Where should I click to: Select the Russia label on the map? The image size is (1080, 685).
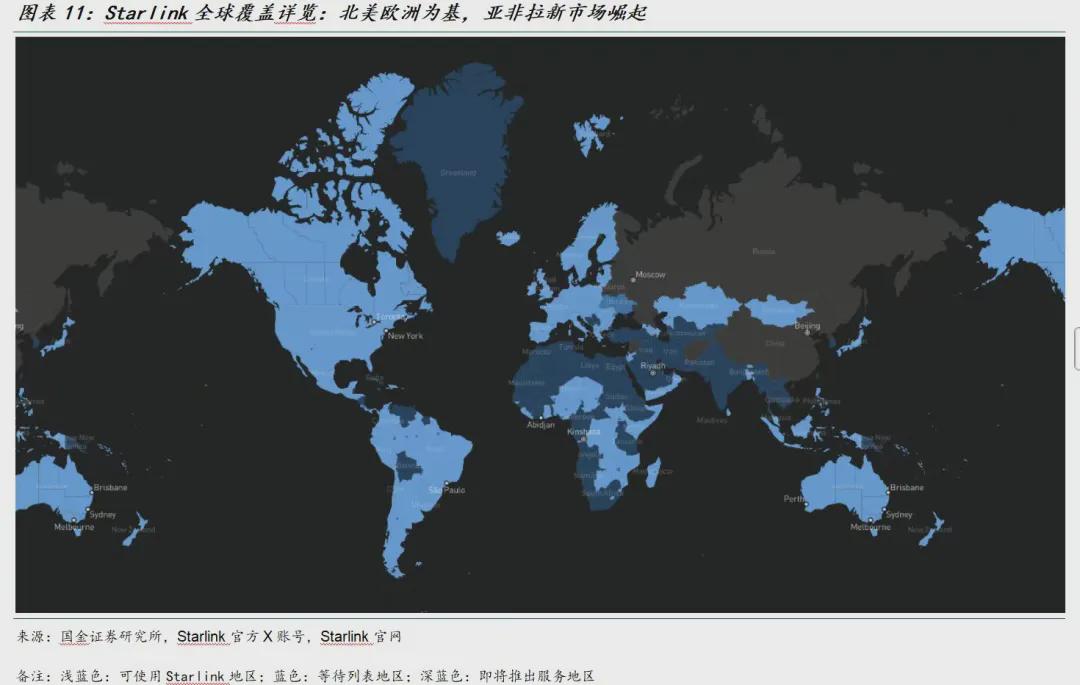(763, 251)
